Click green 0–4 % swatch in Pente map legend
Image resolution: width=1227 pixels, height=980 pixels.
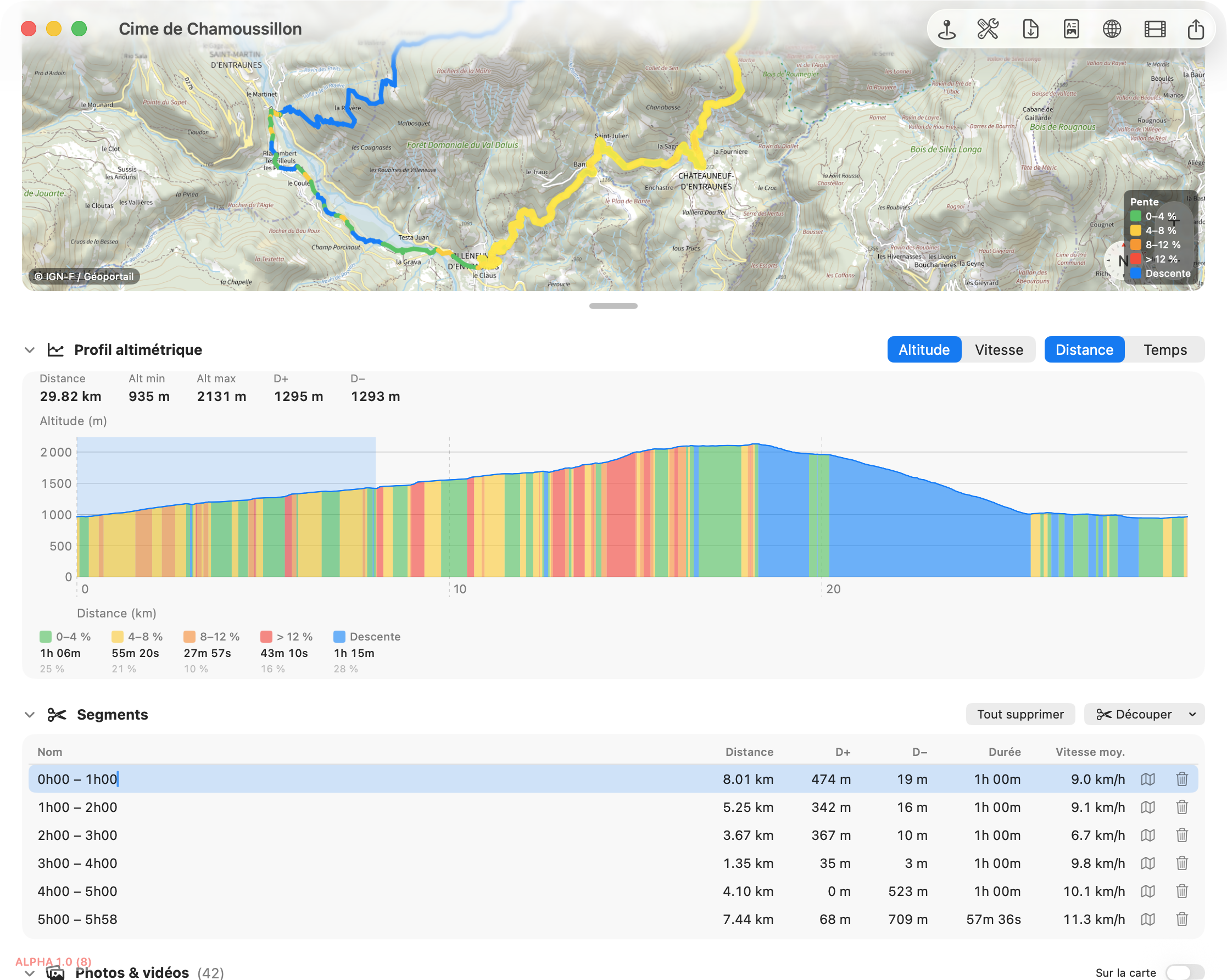coord(1135,216)
